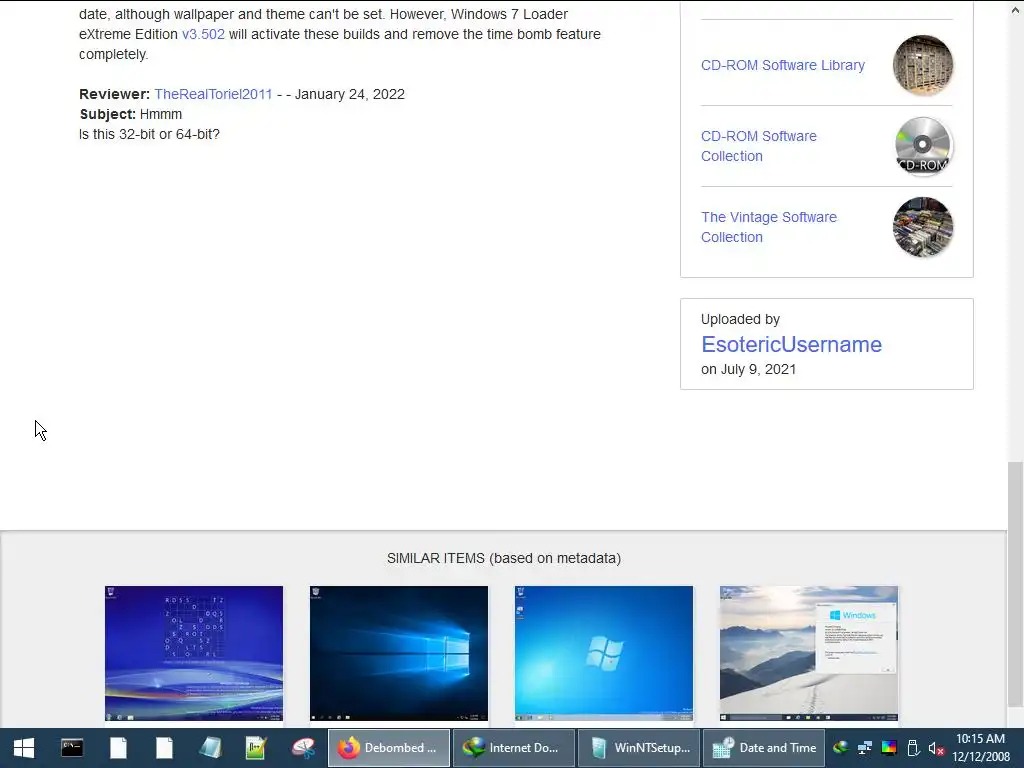Open The Vintage Software Collection link
Viewport: 1024px width, 768px height.
[x=769, y=227]
